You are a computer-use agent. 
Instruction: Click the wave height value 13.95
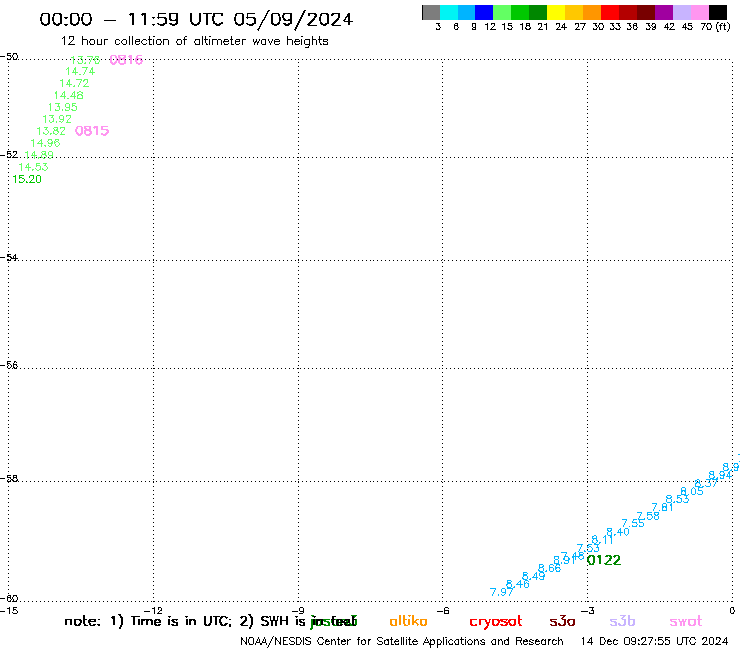click(63, 107)
